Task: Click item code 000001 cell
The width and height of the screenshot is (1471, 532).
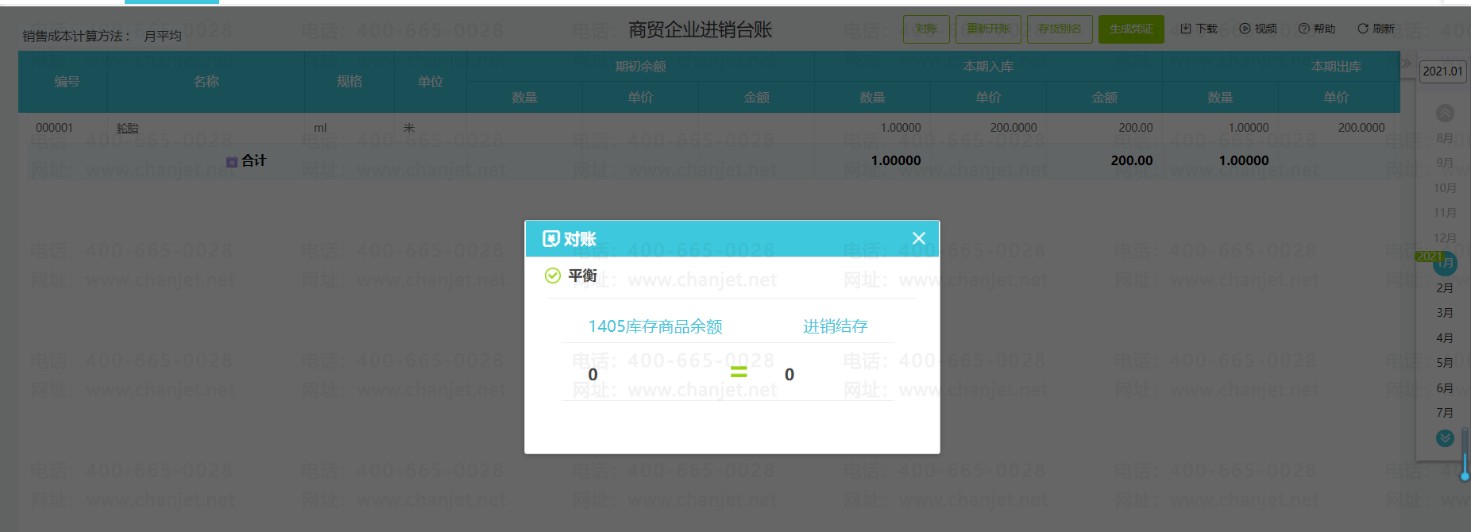Action: point(54,128)
